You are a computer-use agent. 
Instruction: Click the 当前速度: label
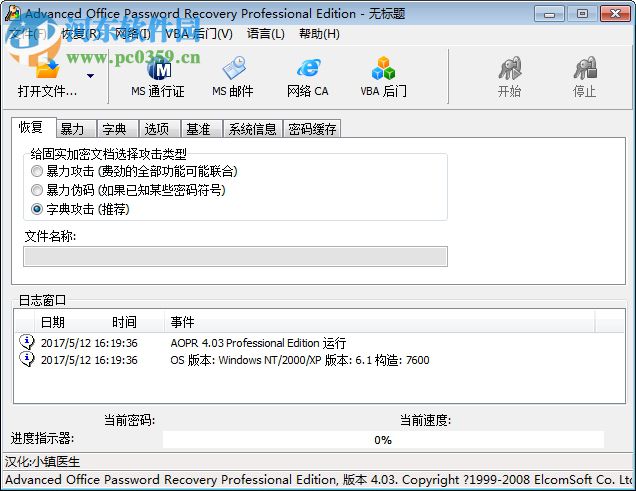point(425,420)
